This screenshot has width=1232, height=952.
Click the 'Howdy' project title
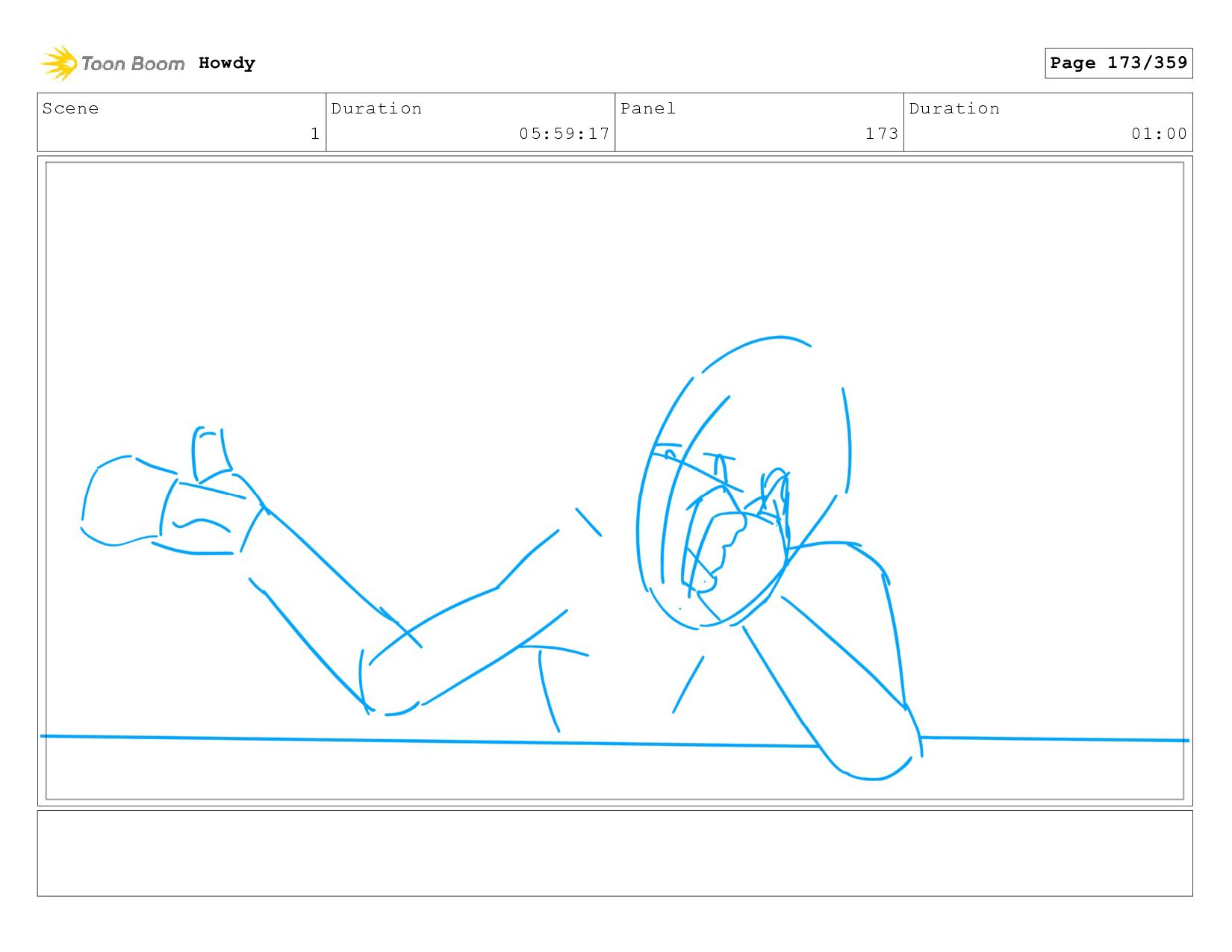coord(227,63)
